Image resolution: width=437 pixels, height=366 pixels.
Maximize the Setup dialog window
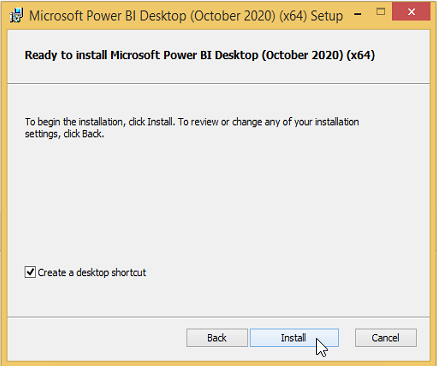pyautogui.click(x=381, y=12)
